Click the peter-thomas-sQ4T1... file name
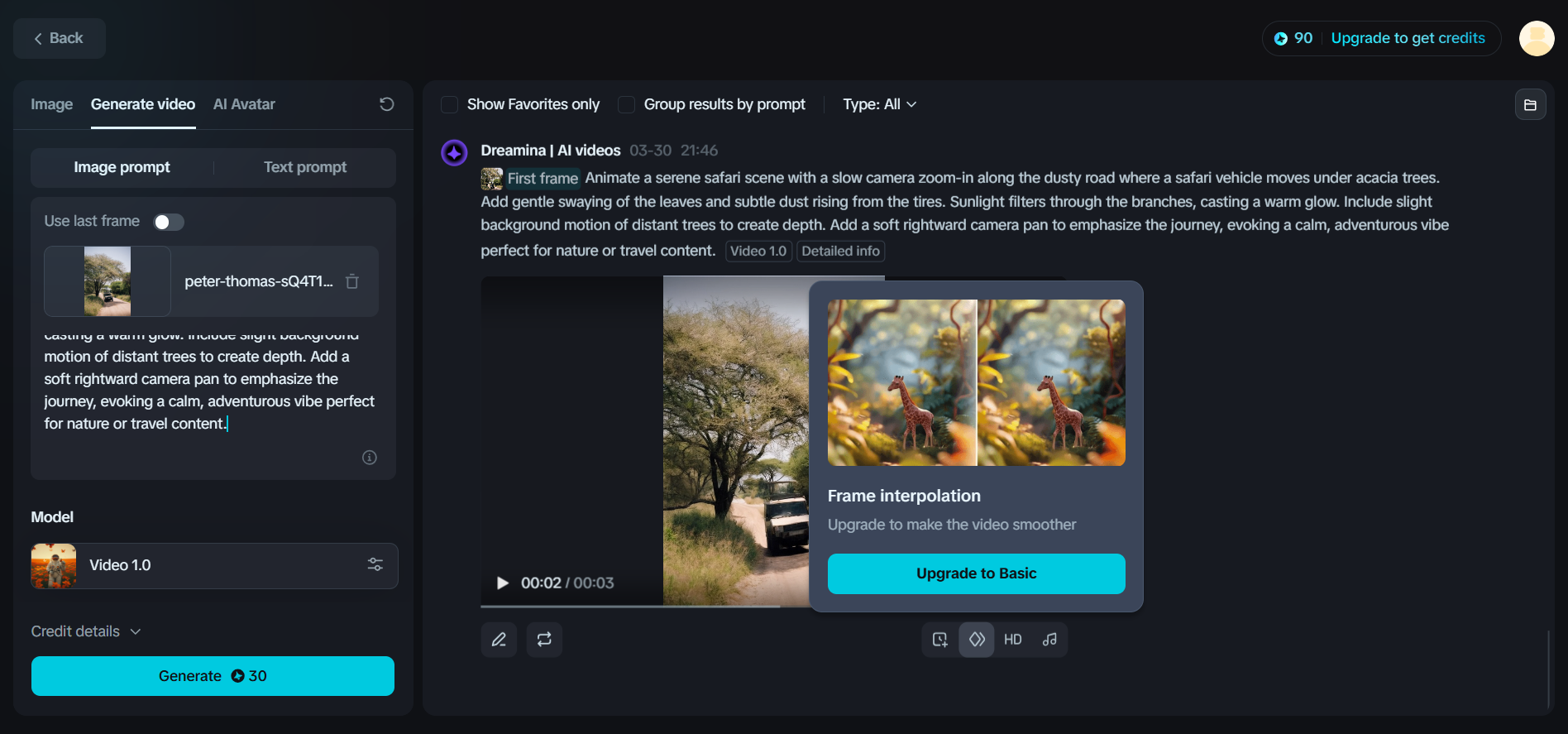Image resolution: width=1568 pixels, height=734 pixels. tap(259, 281)
